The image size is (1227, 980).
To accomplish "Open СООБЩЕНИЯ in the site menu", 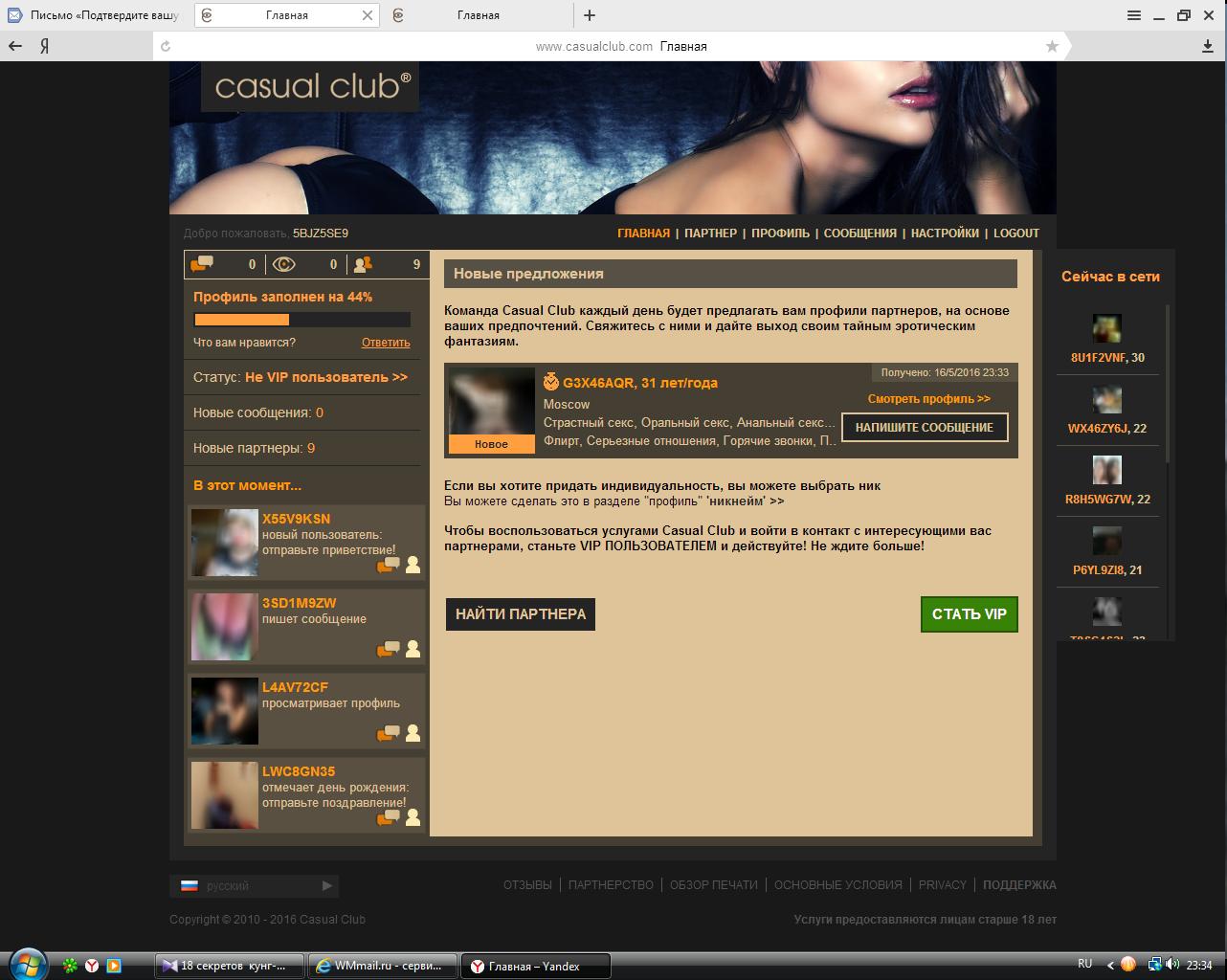I will [859, 233].
